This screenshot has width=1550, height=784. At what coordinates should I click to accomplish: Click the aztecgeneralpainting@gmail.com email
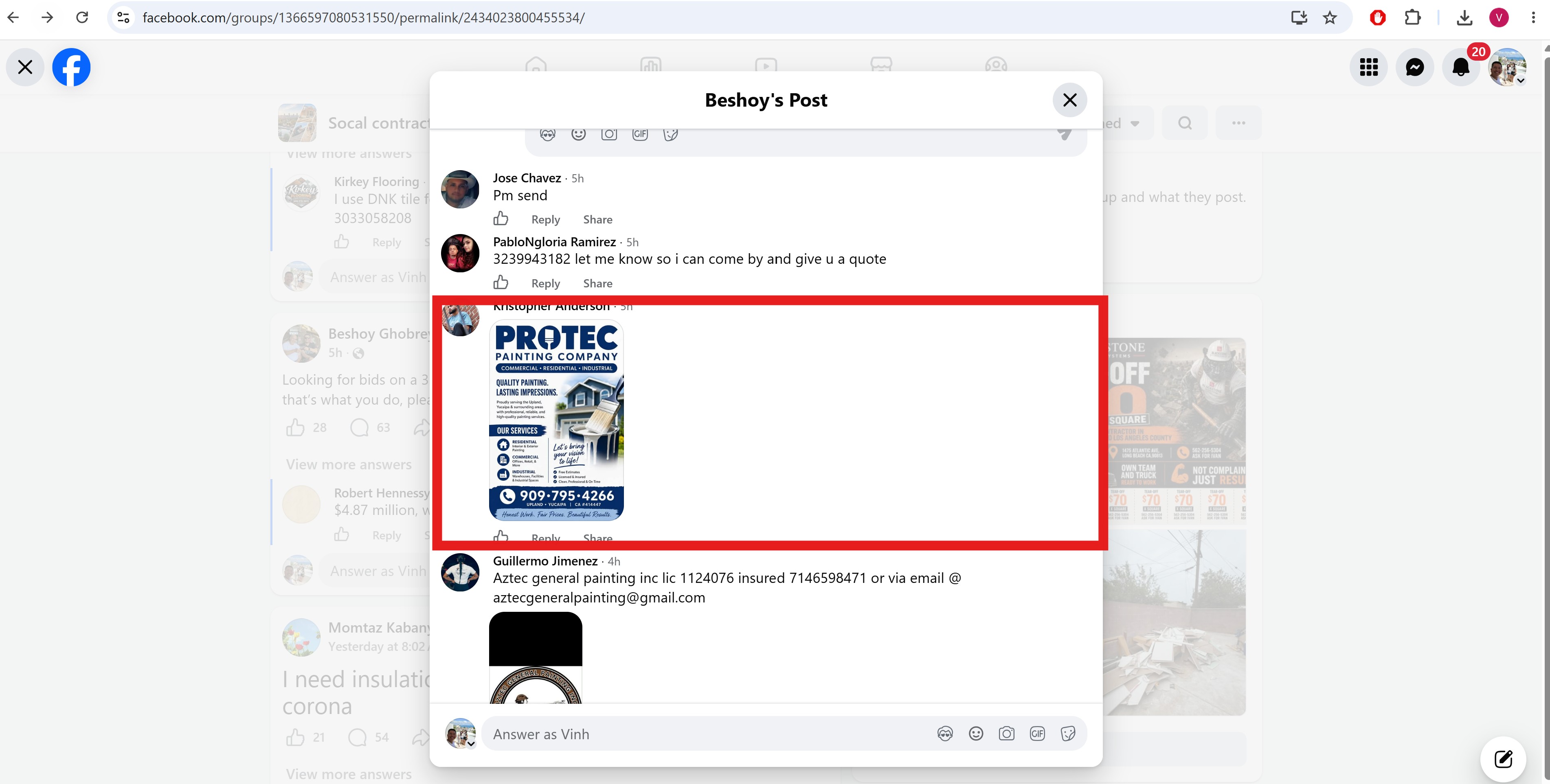(x=599, y=598)
